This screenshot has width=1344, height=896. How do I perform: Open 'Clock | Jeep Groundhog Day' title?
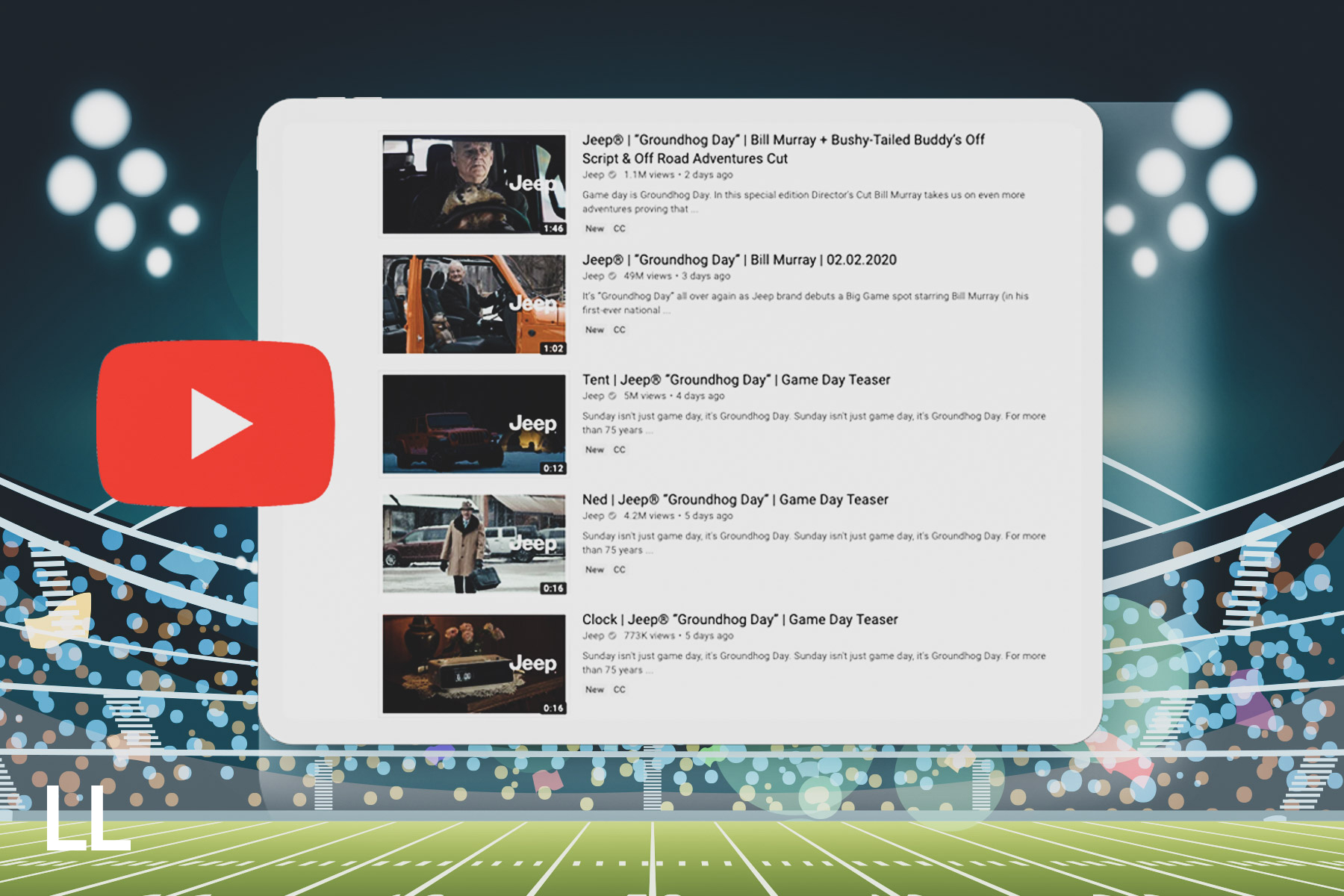click(740, 620)
